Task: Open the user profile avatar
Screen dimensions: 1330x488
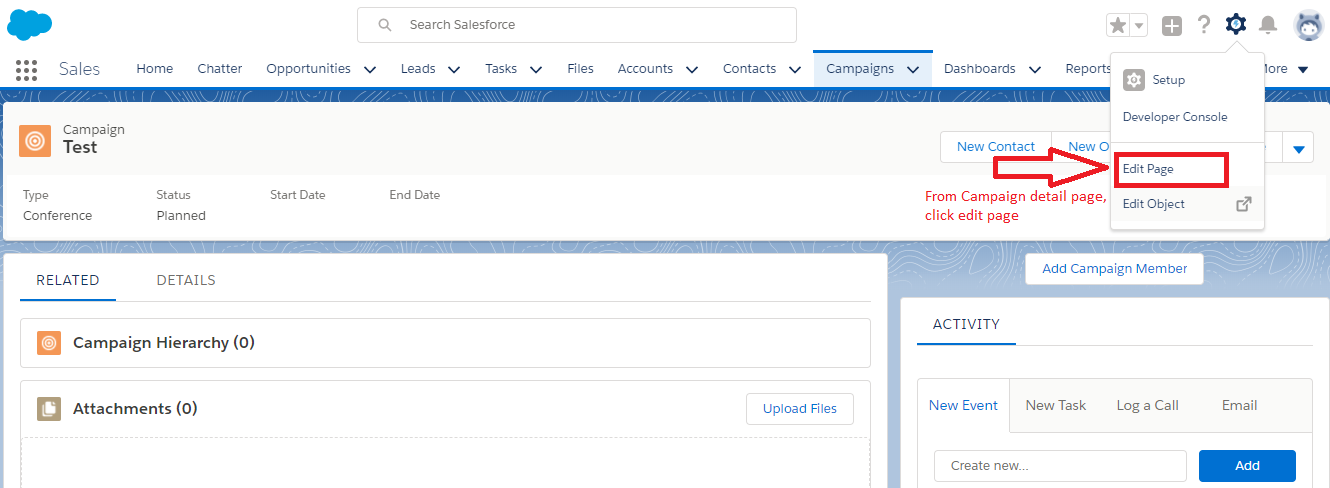Action: [1308, 25]
